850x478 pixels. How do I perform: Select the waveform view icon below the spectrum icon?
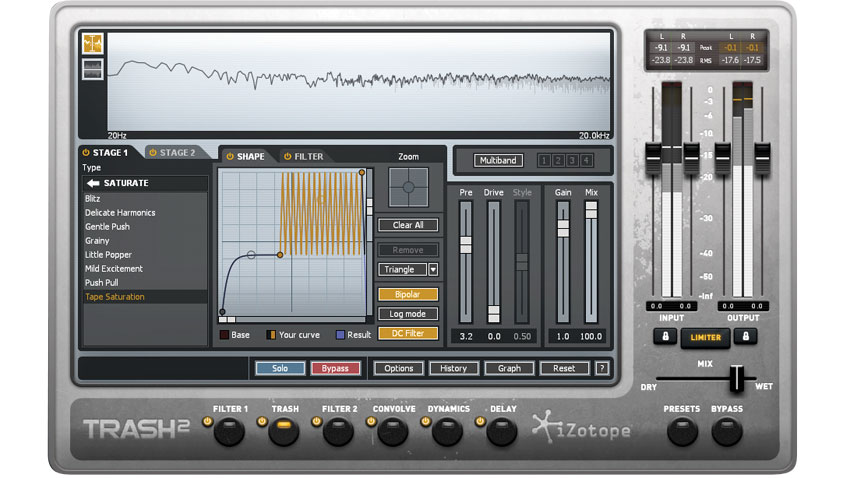click(93, 69)
